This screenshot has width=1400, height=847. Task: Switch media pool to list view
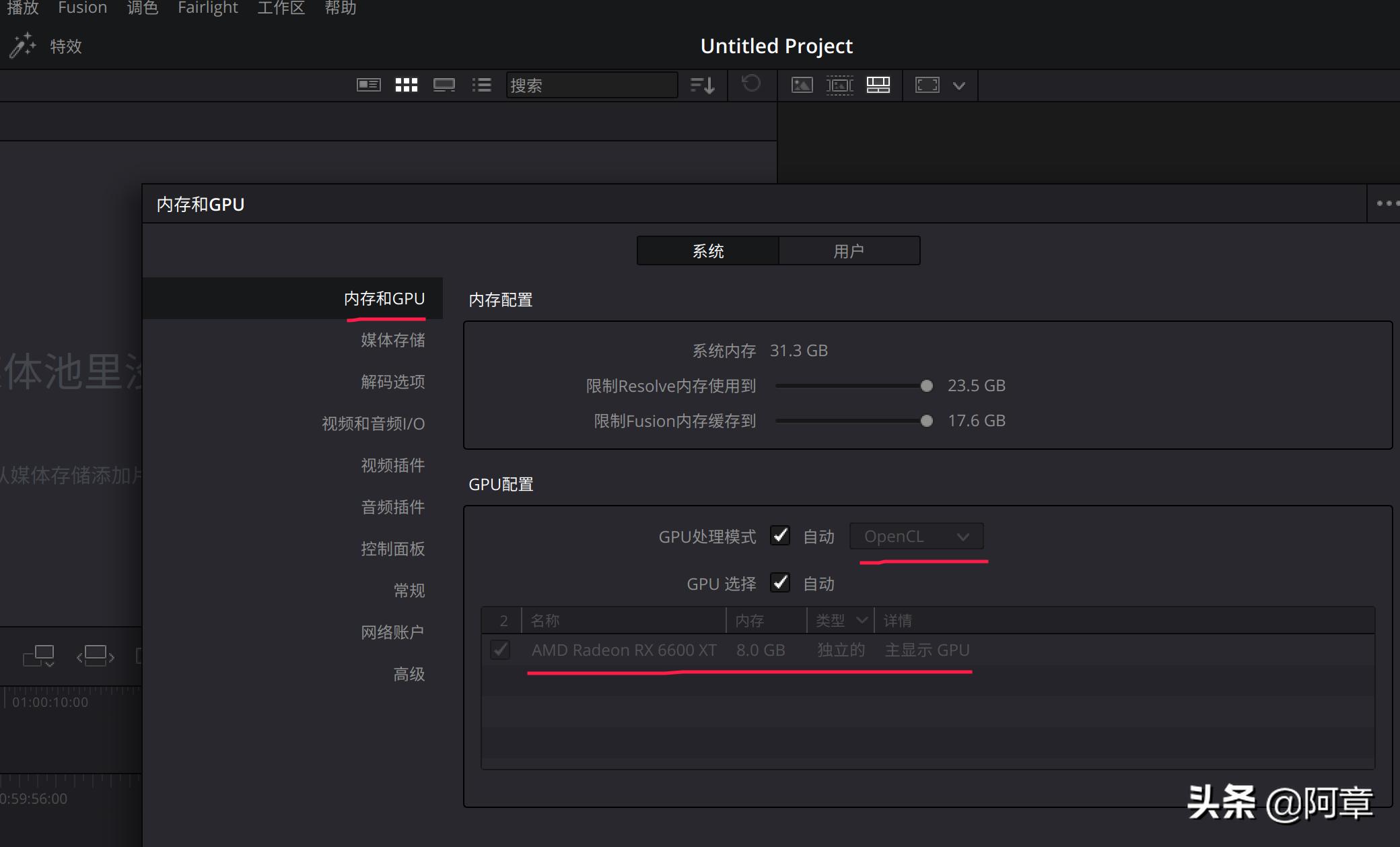pyautogui.click(x=482, y=85)
